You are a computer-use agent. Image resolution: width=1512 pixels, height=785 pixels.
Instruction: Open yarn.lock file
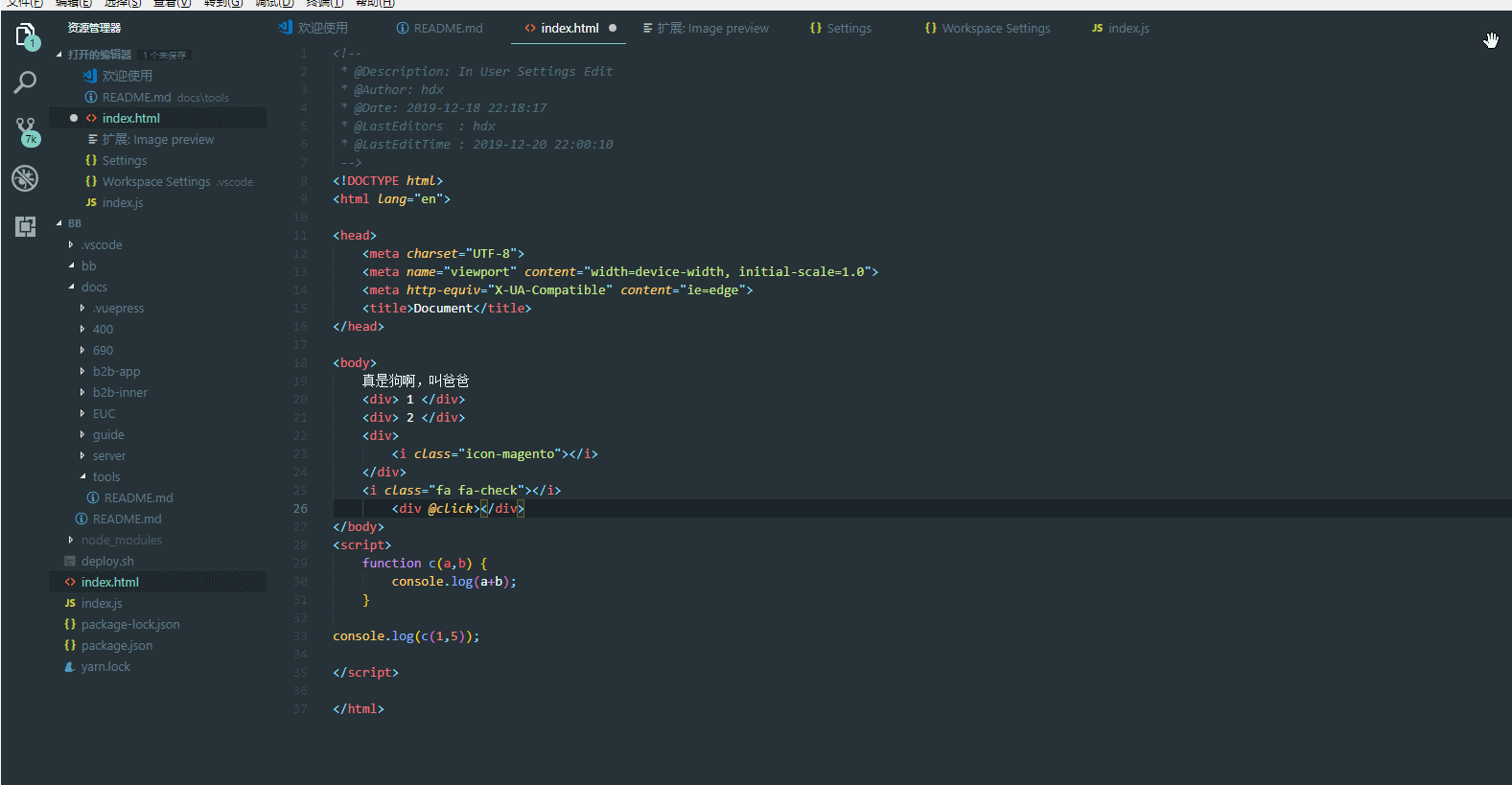(105, 666)
